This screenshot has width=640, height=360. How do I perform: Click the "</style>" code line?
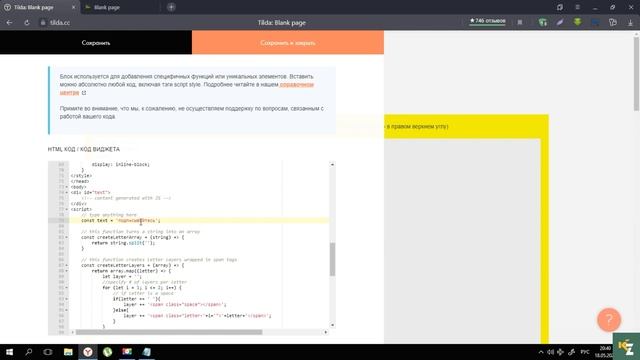click(81, 176)
